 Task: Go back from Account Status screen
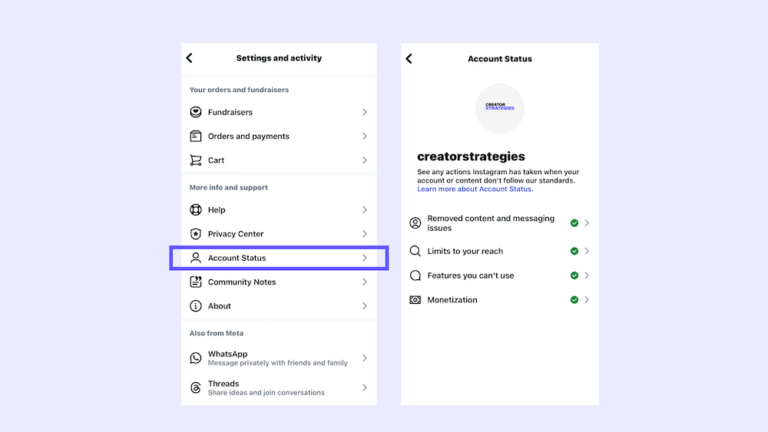tap(409, 59)
